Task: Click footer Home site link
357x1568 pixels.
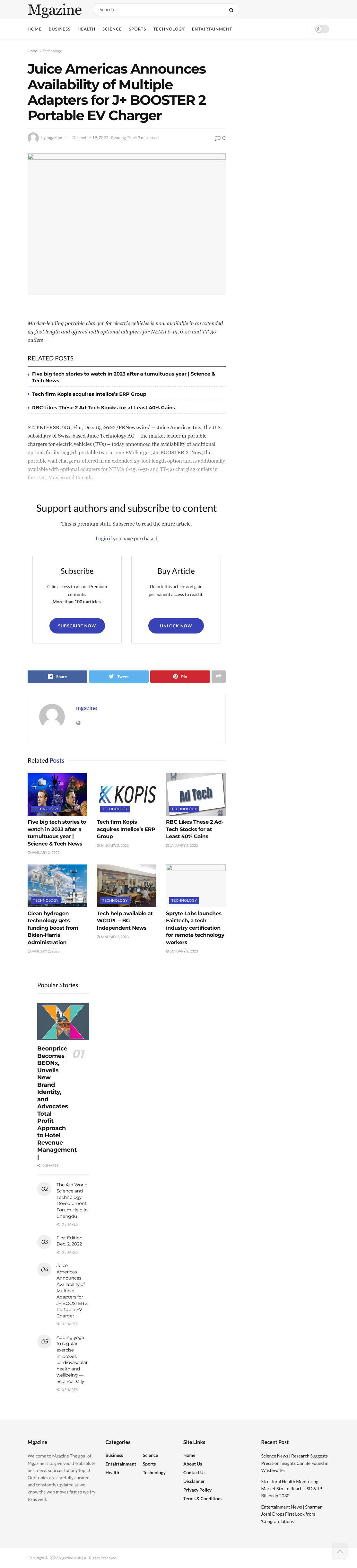Action: (x=189, y=1455)
